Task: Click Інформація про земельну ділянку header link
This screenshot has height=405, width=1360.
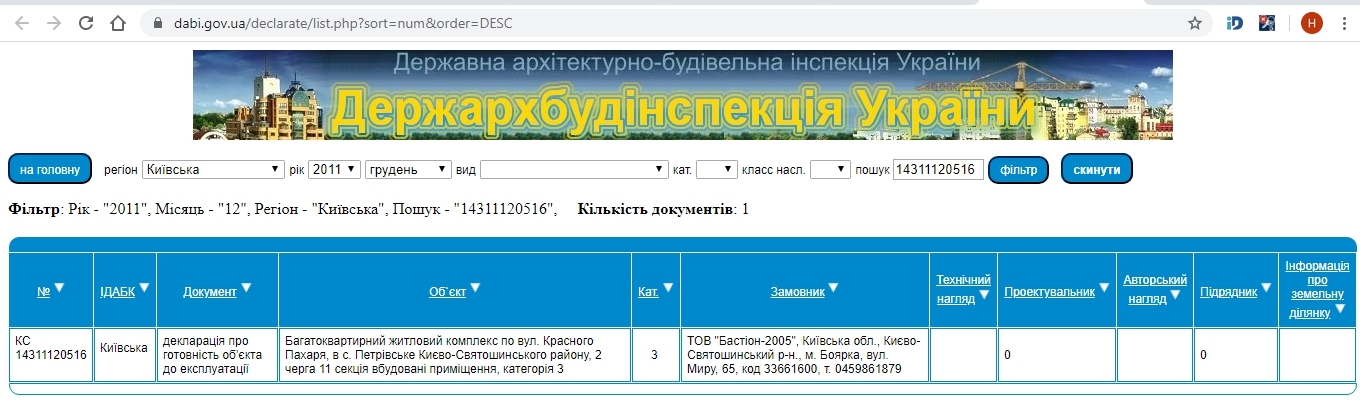Action: pyautogui.click(x=1317, y=289)
